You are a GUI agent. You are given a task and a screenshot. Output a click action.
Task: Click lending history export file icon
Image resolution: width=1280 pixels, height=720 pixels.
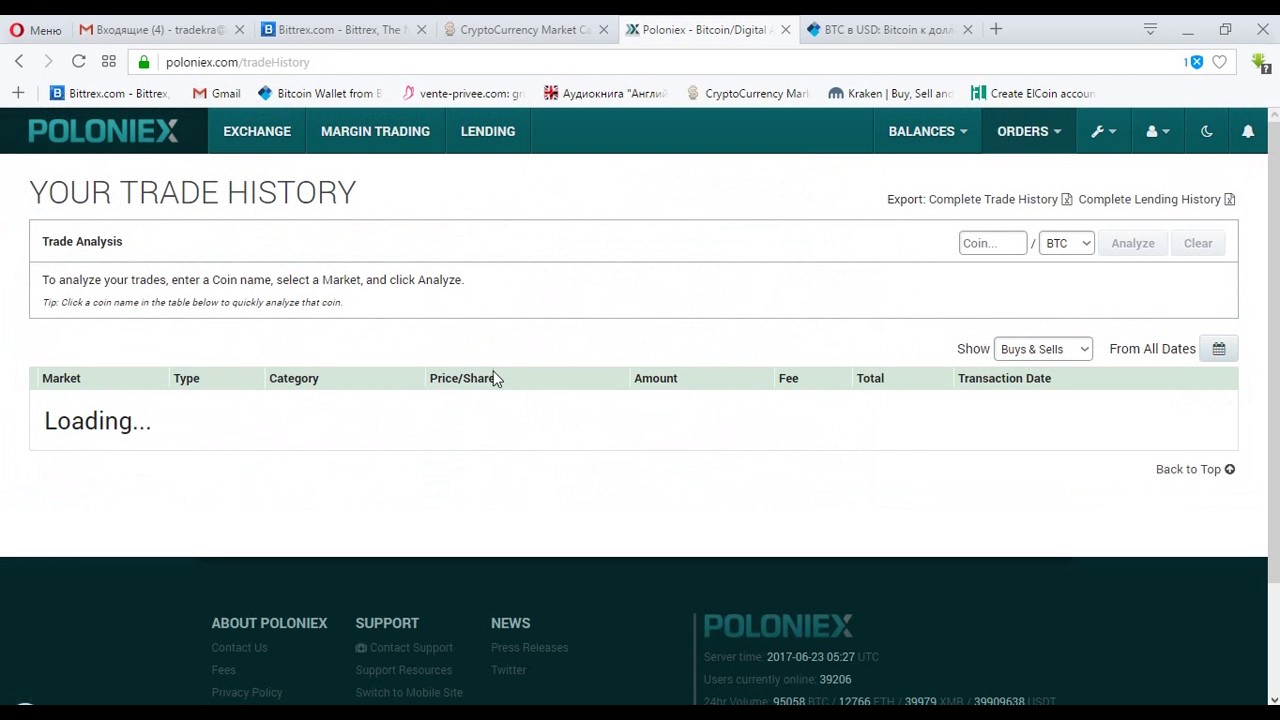1230,199
